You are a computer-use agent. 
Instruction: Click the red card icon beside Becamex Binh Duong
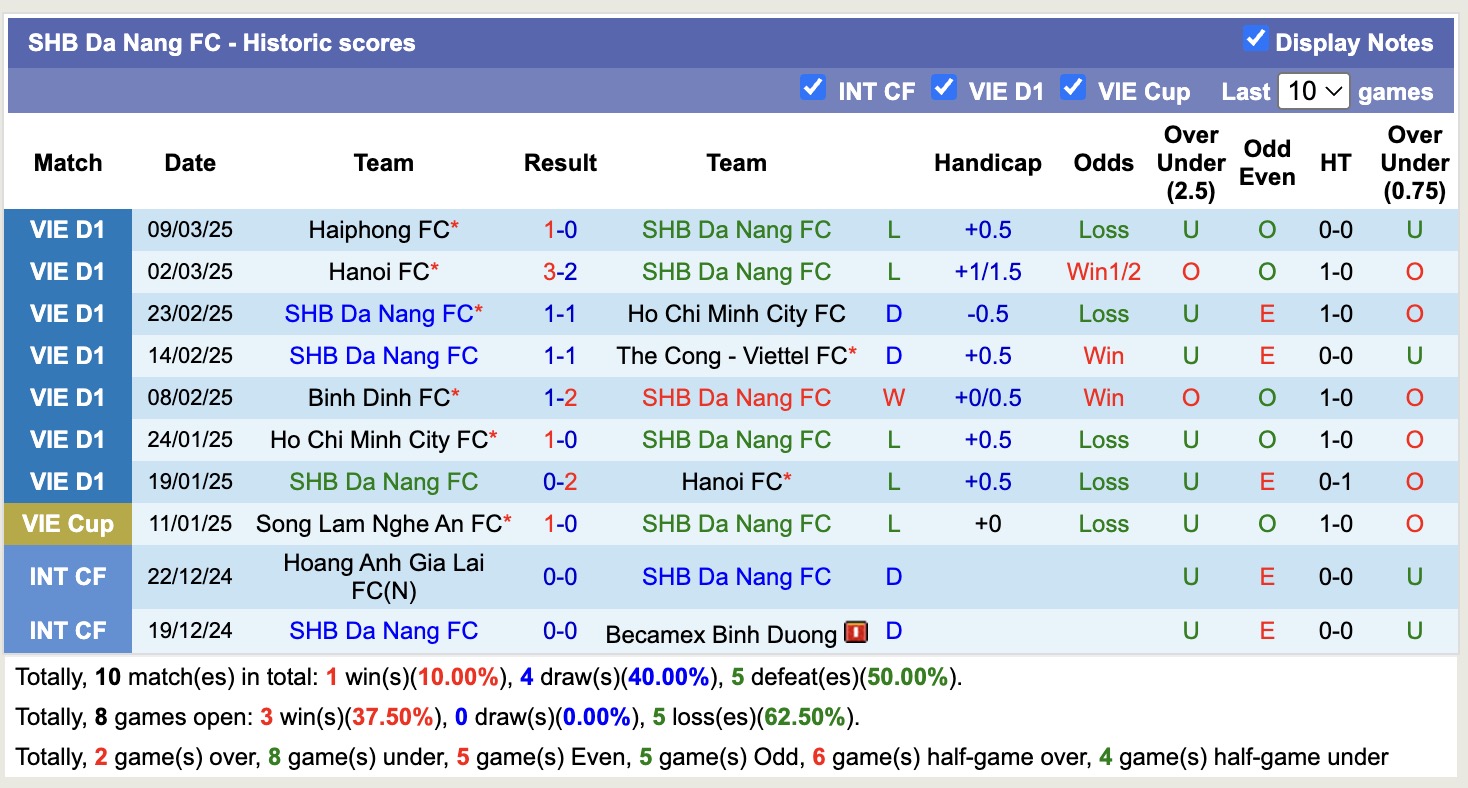tap(855, 632)
